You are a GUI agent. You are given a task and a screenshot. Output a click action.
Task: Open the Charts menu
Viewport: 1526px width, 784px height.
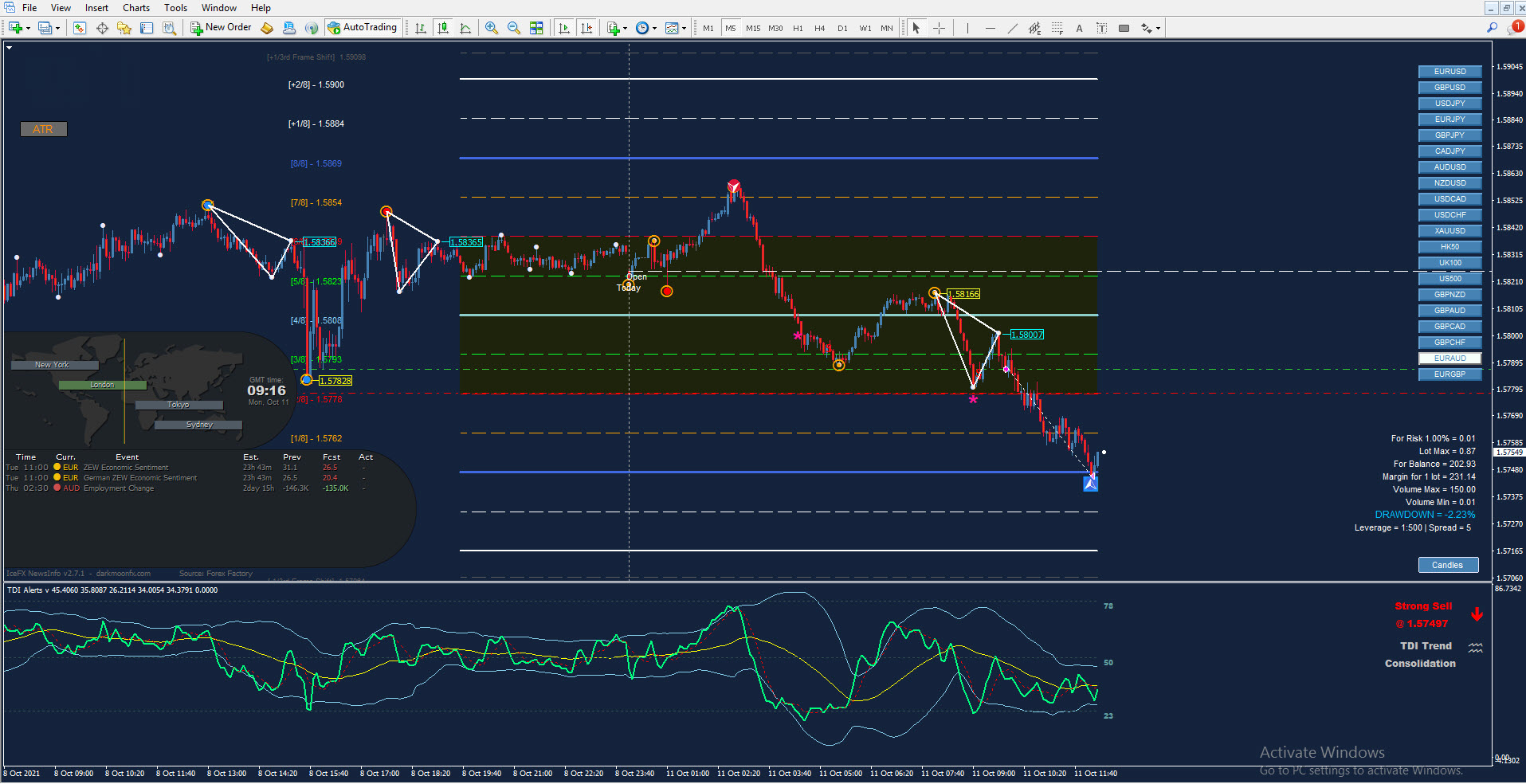coord(136,8)
